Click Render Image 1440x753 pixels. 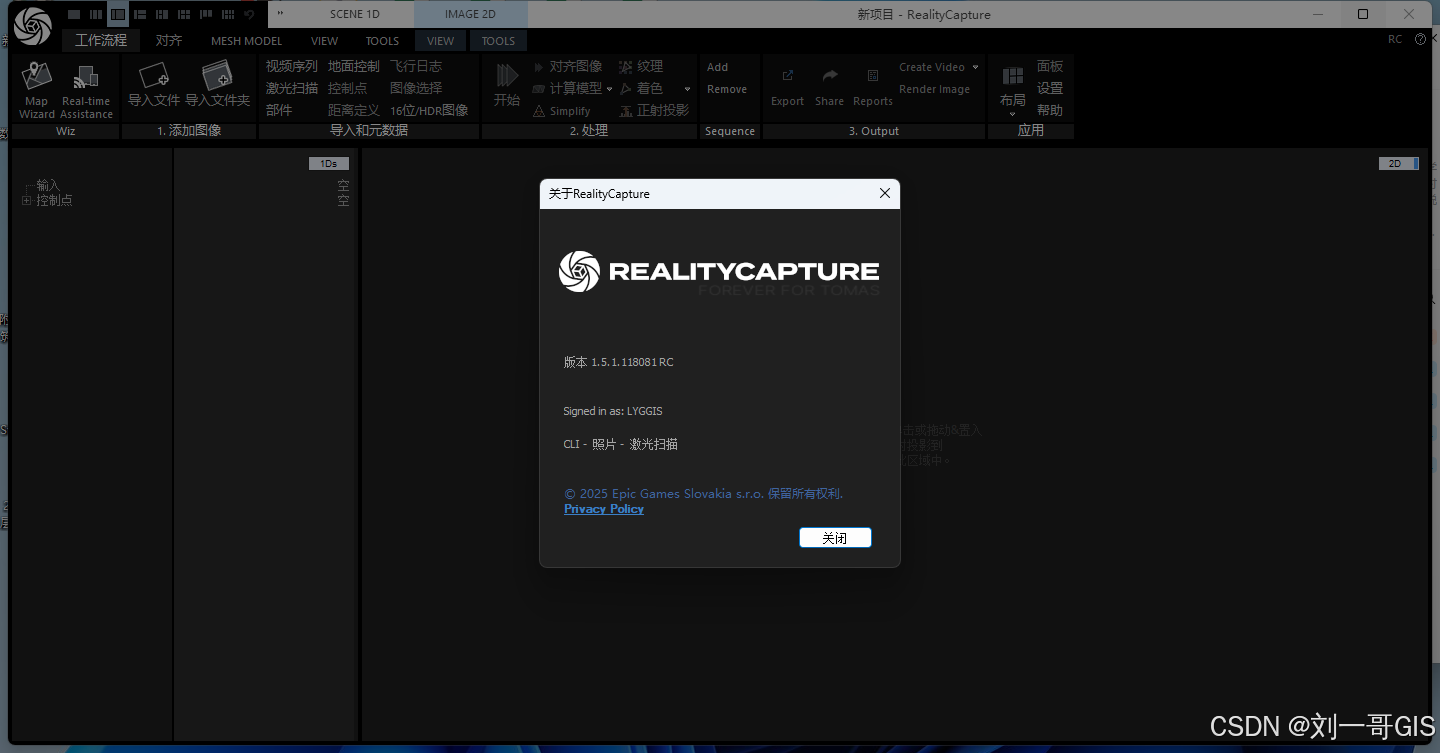point(934,89)
